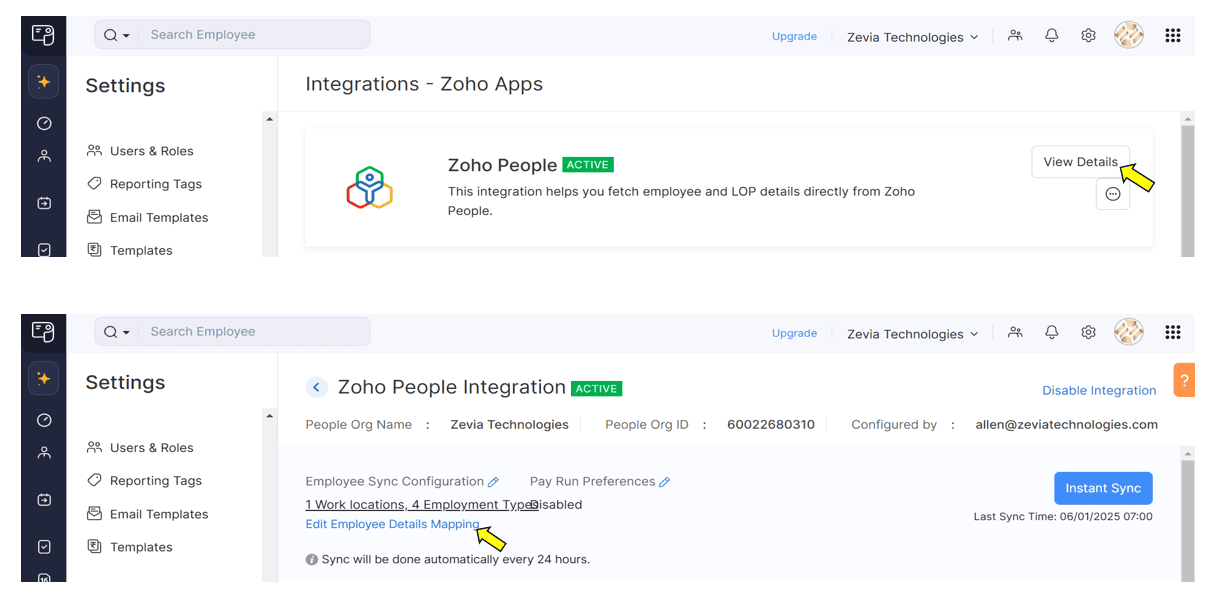Open the orange help question-mark tab
Screen dimensions: 1224x606
pyautogui.click(x=1184, y=380)
